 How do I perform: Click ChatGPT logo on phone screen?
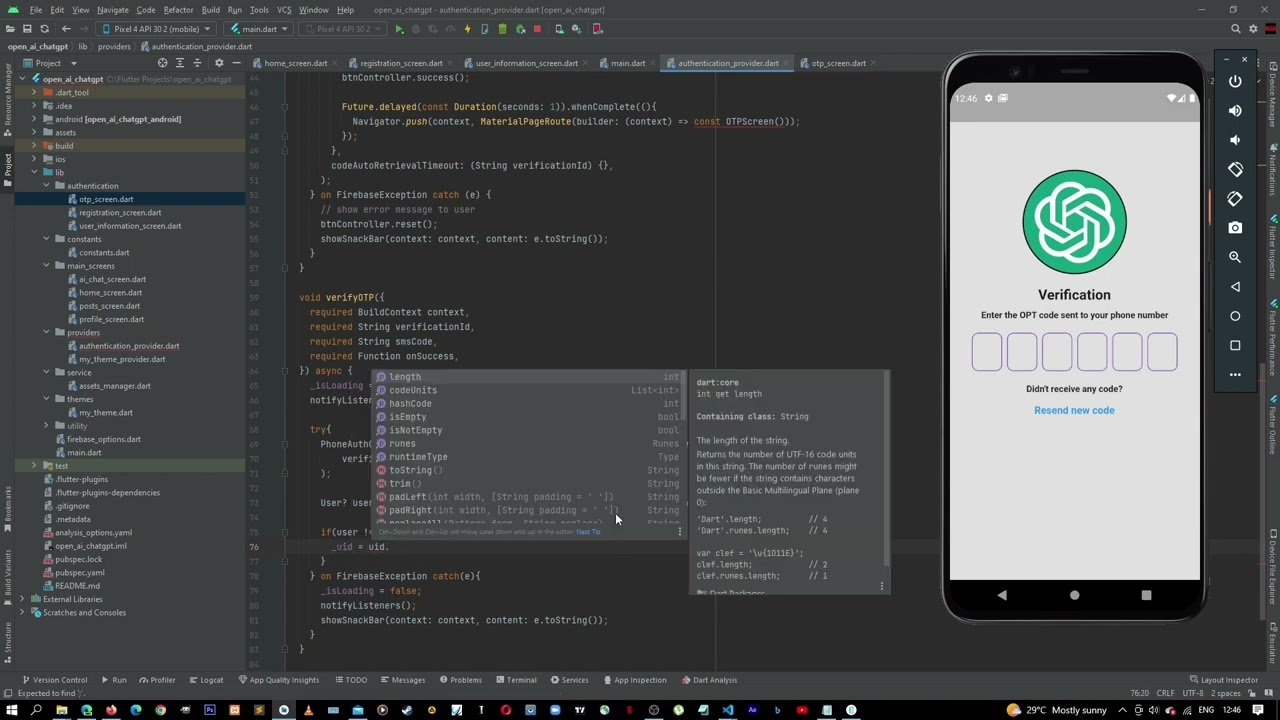pos(1074,222)
